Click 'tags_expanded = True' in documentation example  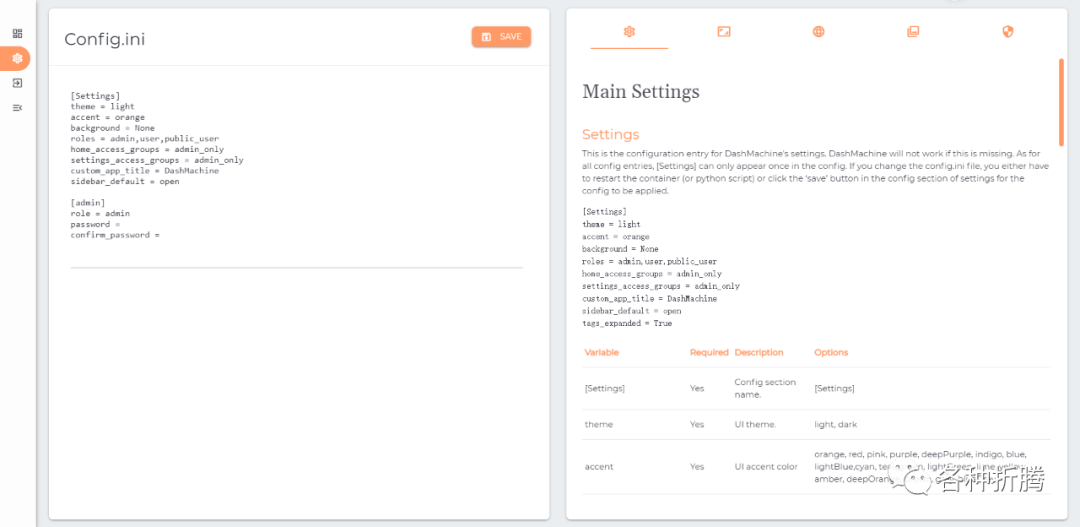coord(627,323)
